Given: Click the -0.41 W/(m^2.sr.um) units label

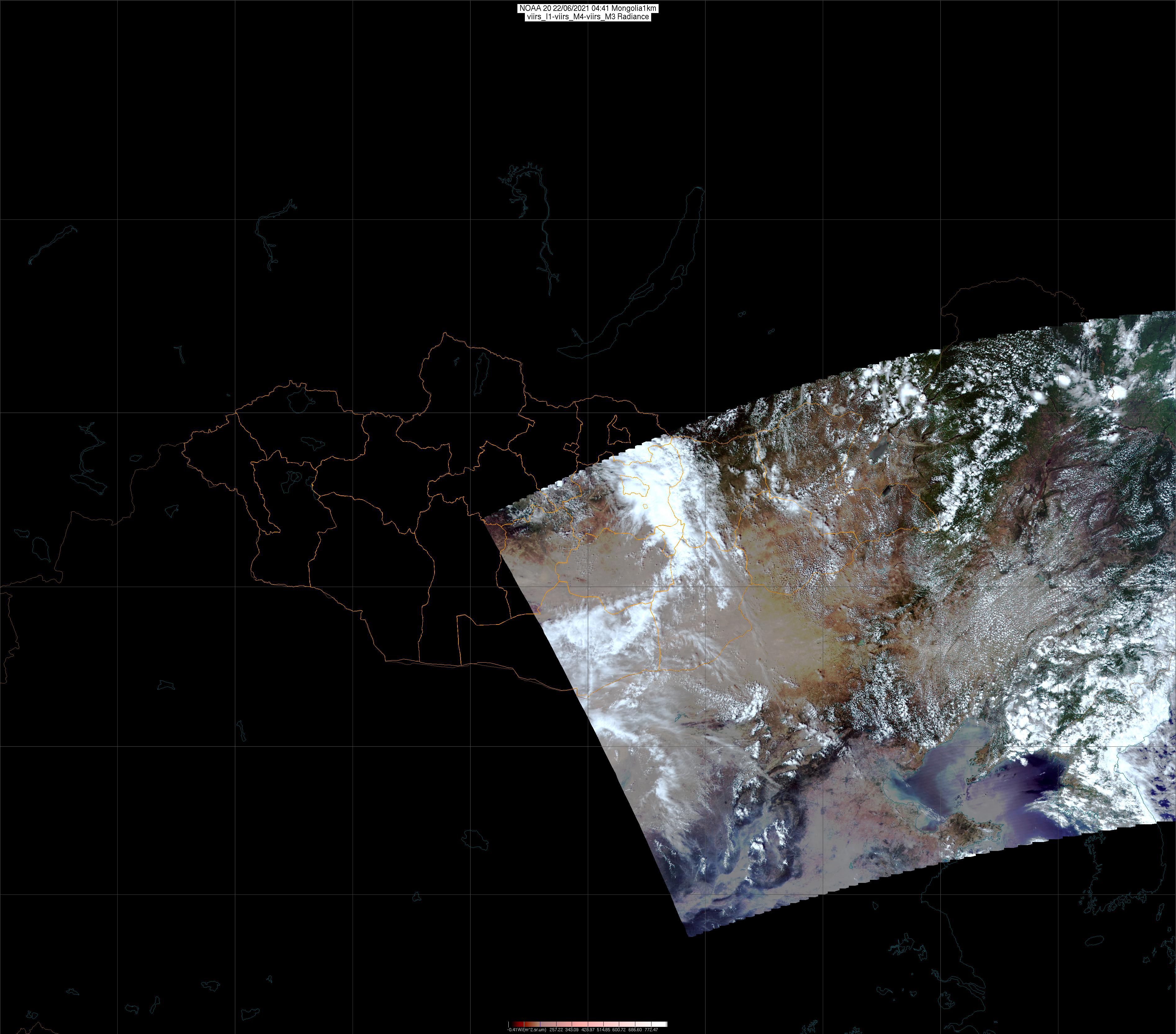Looking at the screenshot, I should tap(527, 1030).
